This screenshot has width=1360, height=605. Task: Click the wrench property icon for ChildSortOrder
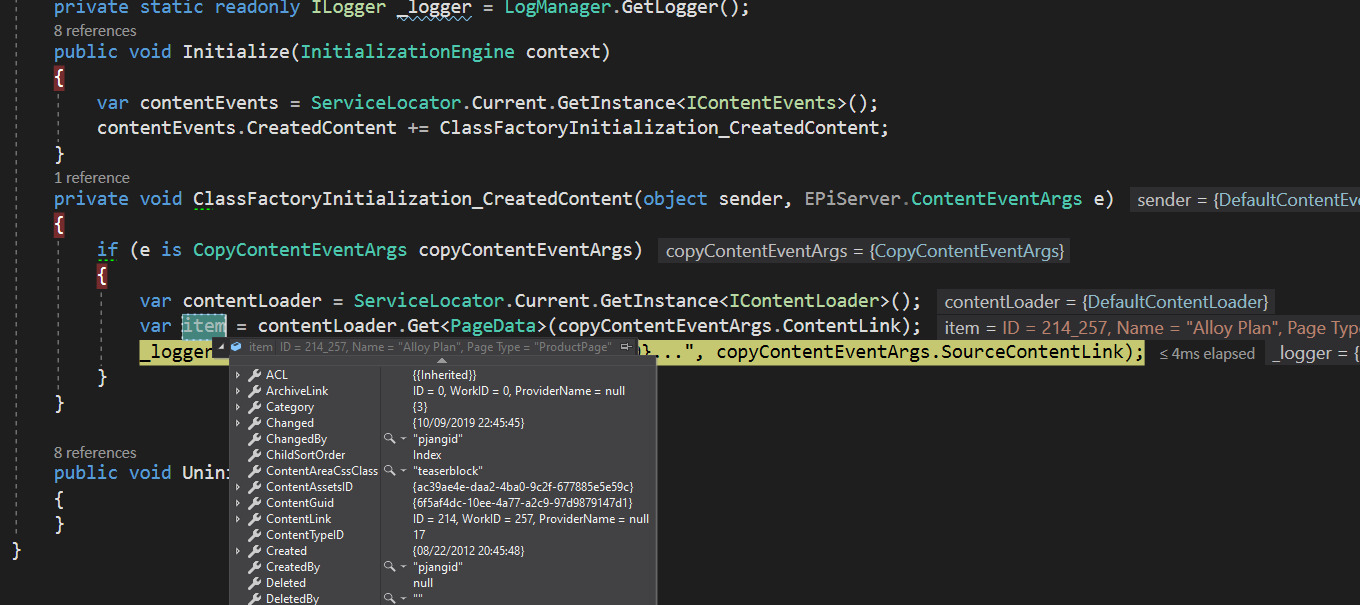point(254,455)
